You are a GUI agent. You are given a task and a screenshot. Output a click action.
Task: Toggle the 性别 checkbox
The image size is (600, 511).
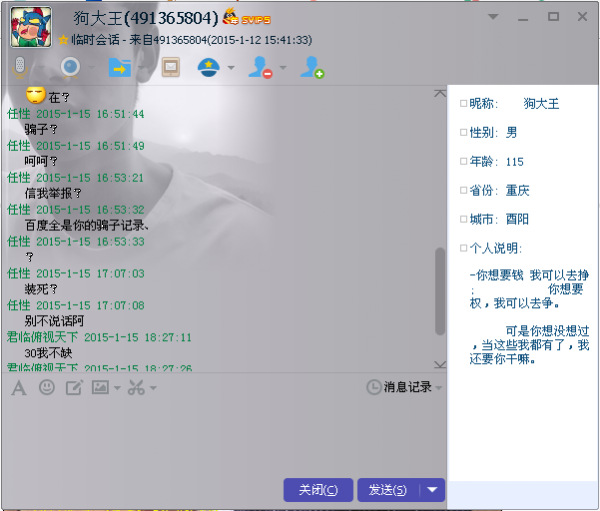pos(463,132)
